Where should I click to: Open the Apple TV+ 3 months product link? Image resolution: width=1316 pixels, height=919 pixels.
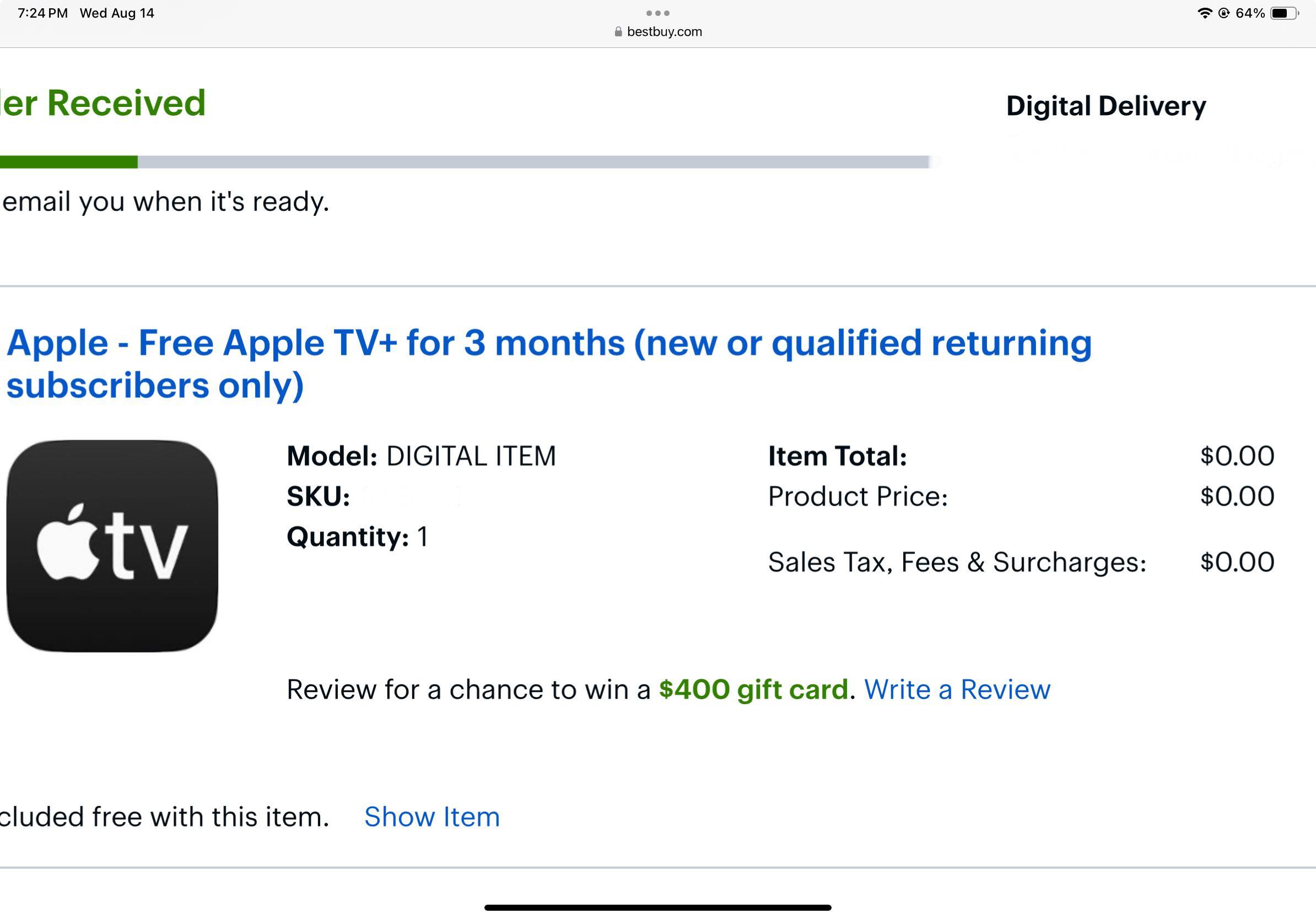[x=548, y=364]
